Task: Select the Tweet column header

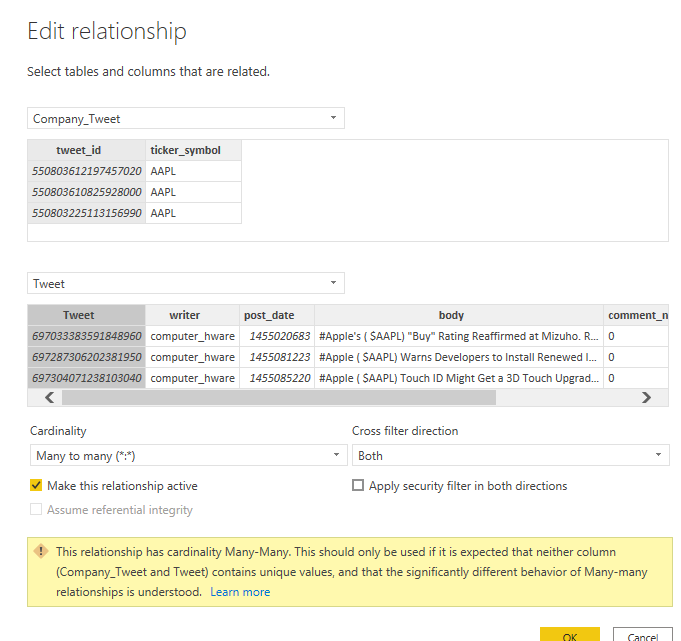Action: pos(86,315)
